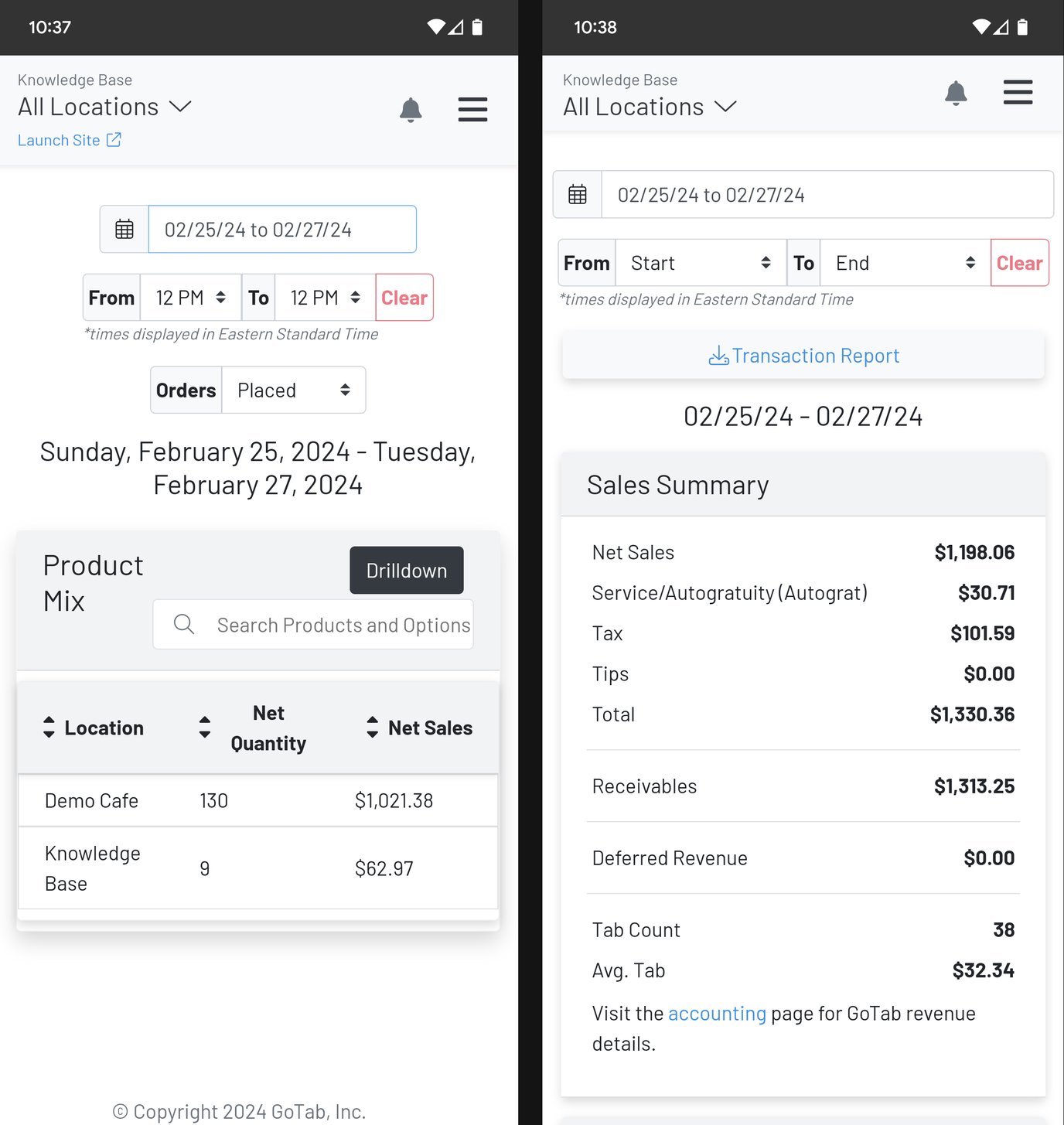Click the calendar icon beside the left date field

124,229
